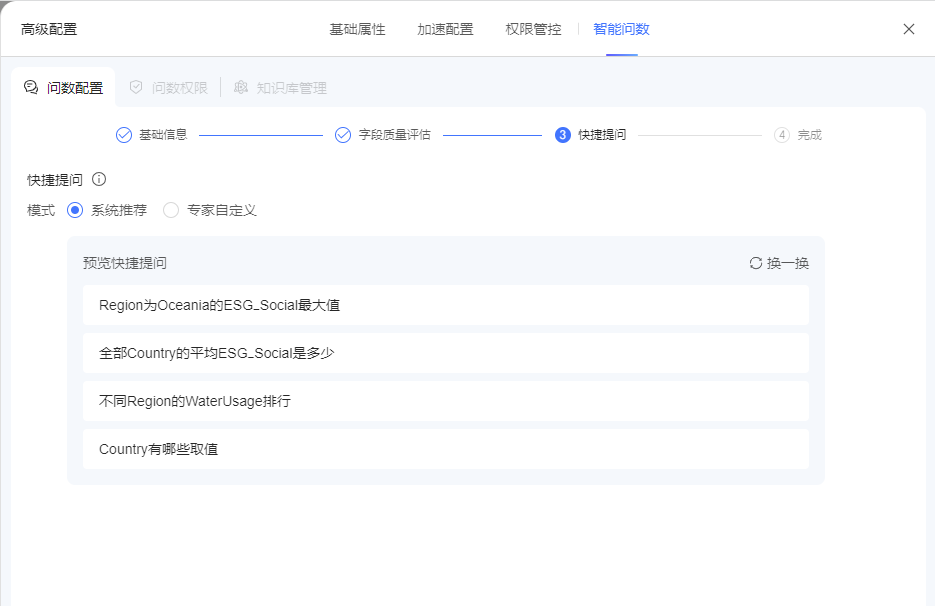Click the step 4 完成 circle
The width and height of the screenshot is (935, 606).
click(782, 135)
